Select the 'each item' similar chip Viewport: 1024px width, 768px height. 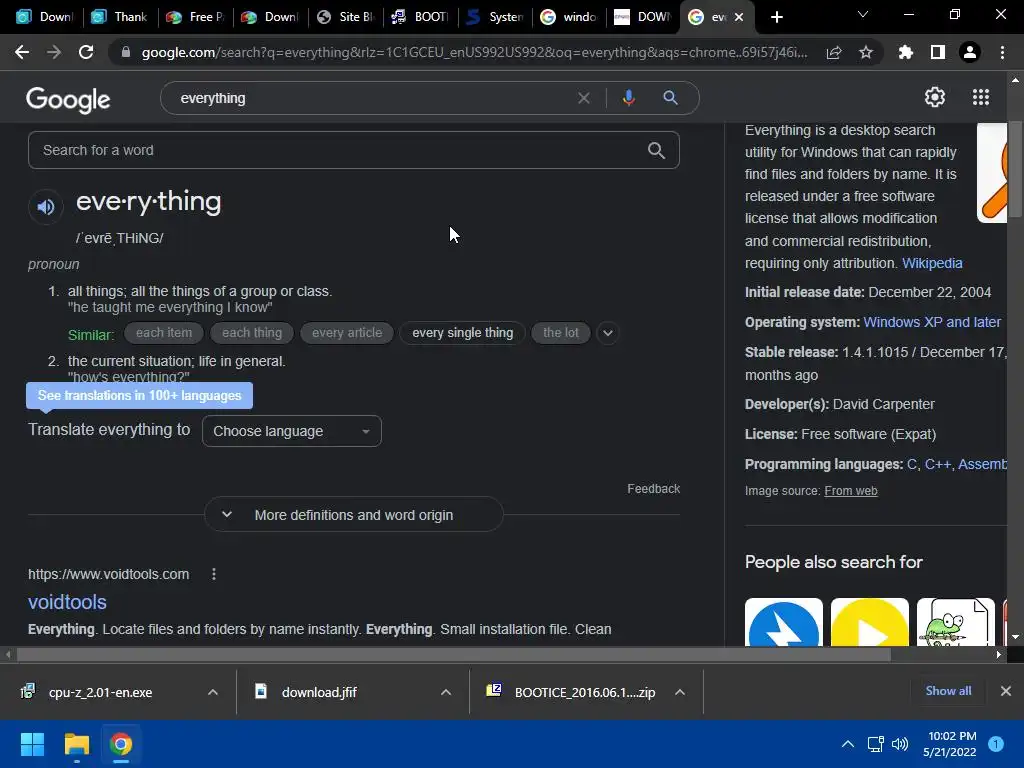click(164, 333)
